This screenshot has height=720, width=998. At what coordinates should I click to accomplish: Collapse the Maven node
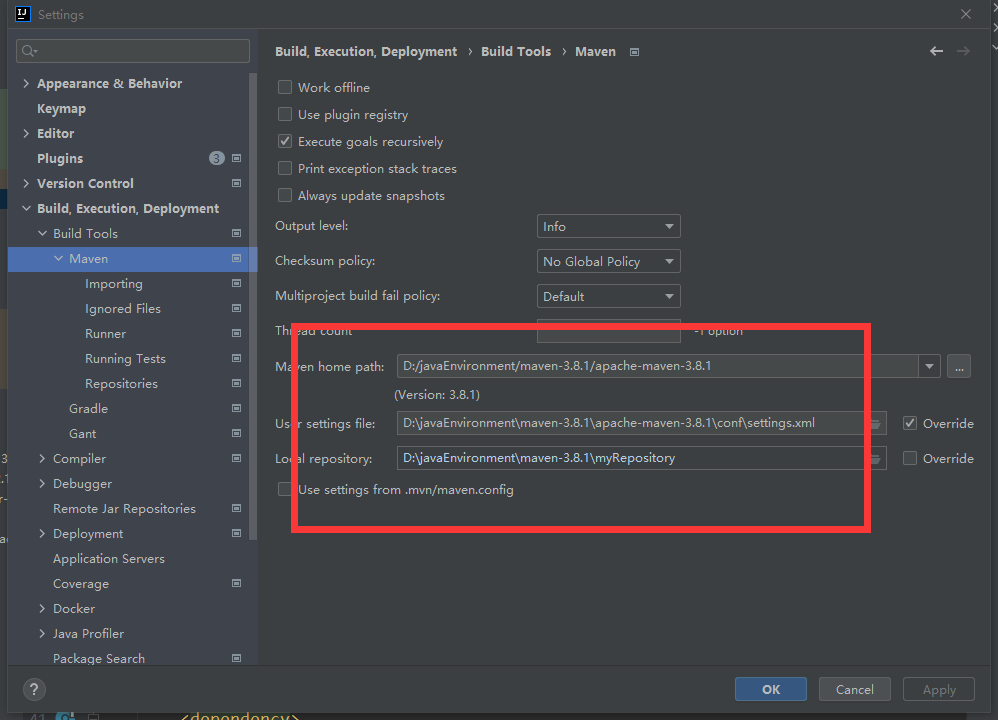coord(58,258)
